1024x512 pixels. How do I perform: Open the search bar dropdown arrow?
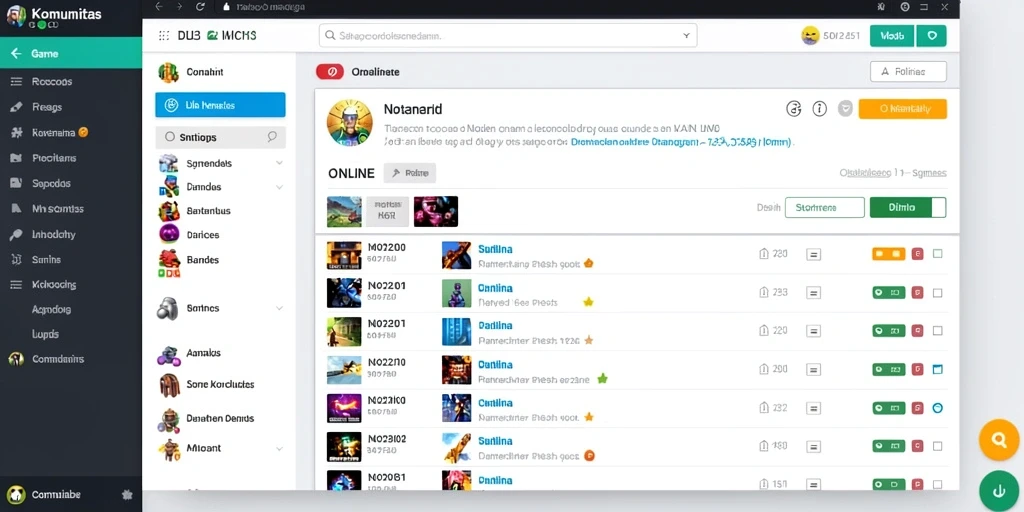[x=686, y=36]
